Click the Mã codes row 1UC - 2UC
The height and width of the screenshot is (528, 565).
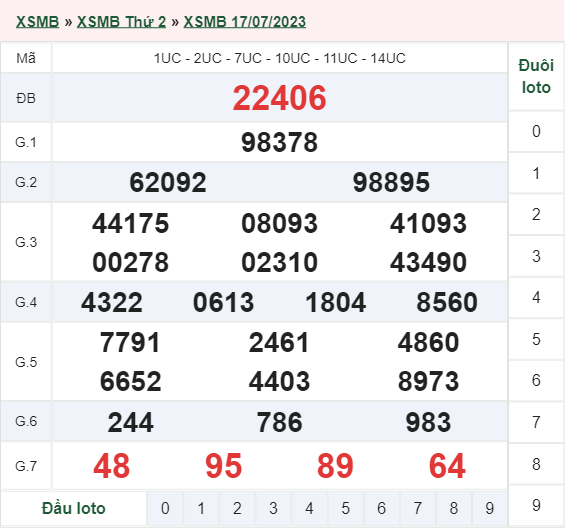(280, 58)
